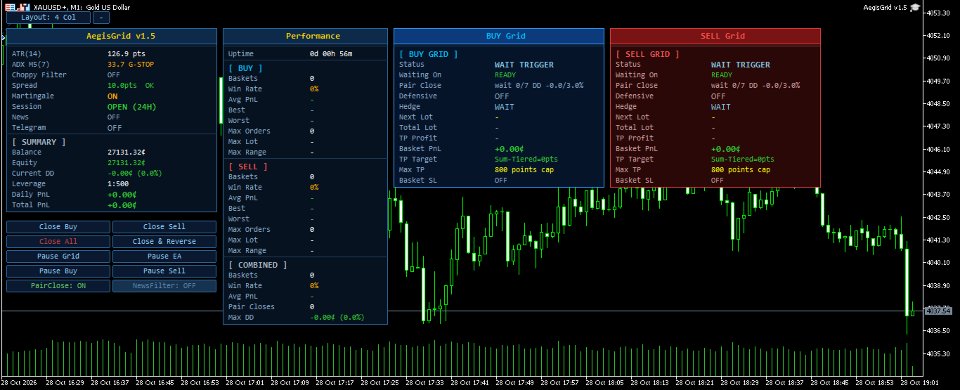Open the one-click trading chart icon
The image size is (960, 390).
pyautogui.click(x=24, y=7)
